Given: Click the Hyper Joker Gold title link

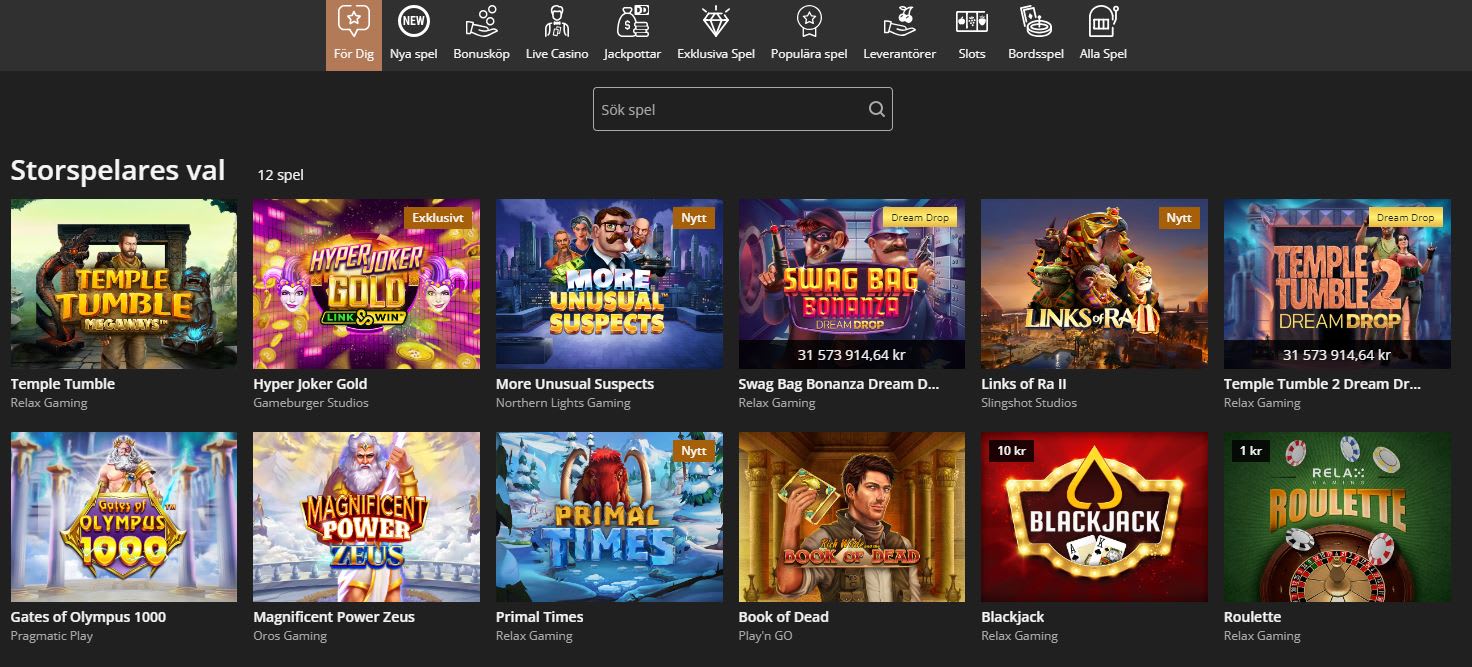Looking at the screenshot, I should pos(310,384).
